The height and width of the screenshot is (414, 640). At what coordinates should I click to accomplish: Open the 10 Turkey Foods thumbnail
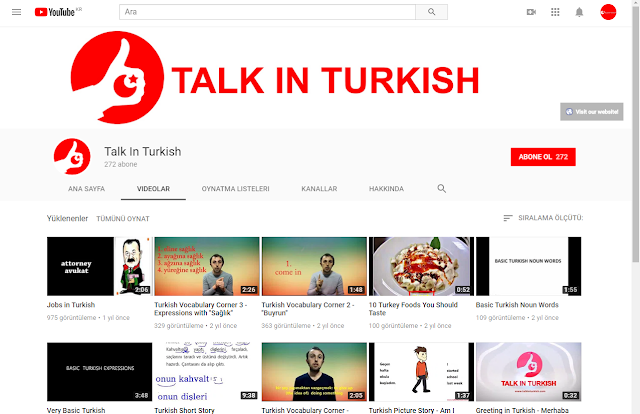pyautogui.click(x=421, y=266)
